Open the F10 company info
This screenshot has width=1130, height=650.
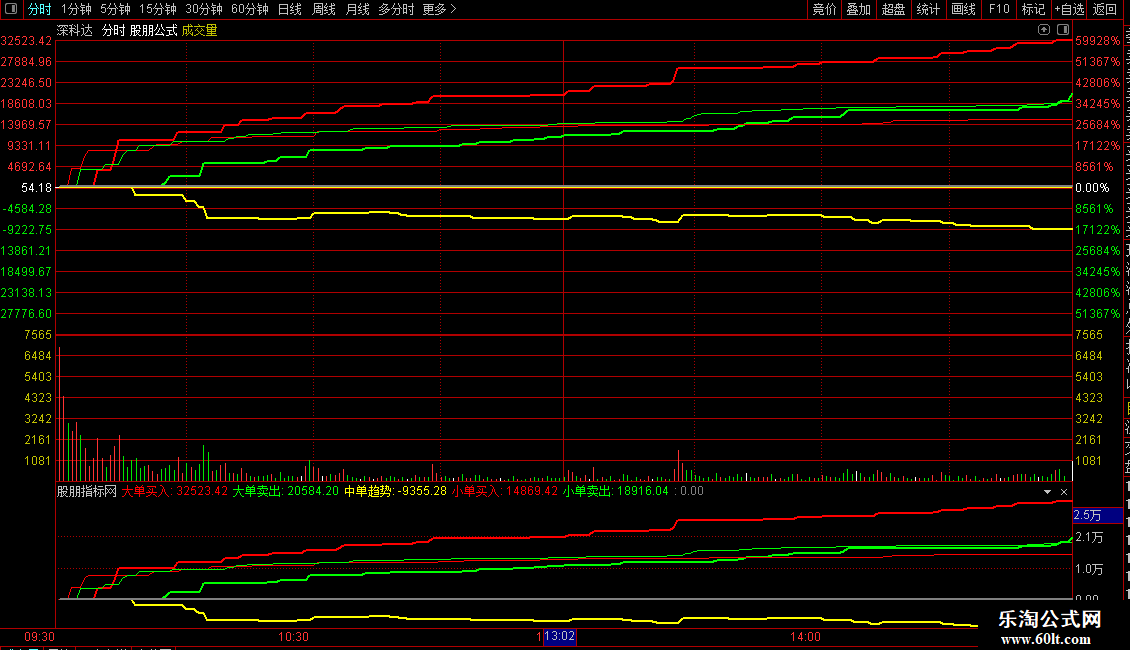[999, 9]
